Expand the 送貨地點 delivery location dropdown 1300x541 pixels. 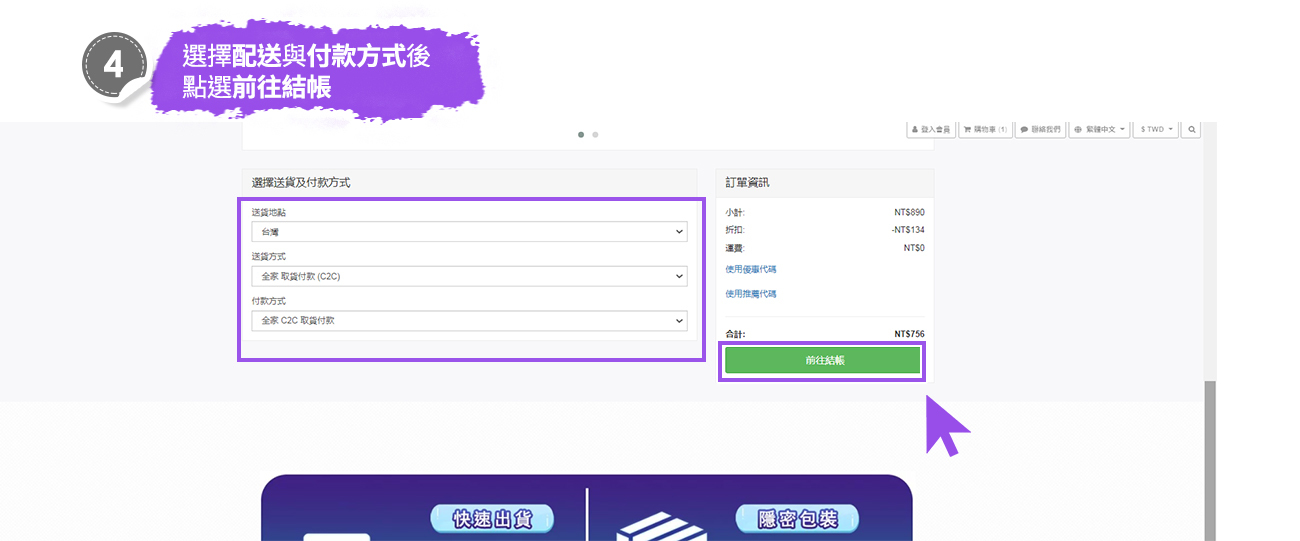click(x=469, y=232)
